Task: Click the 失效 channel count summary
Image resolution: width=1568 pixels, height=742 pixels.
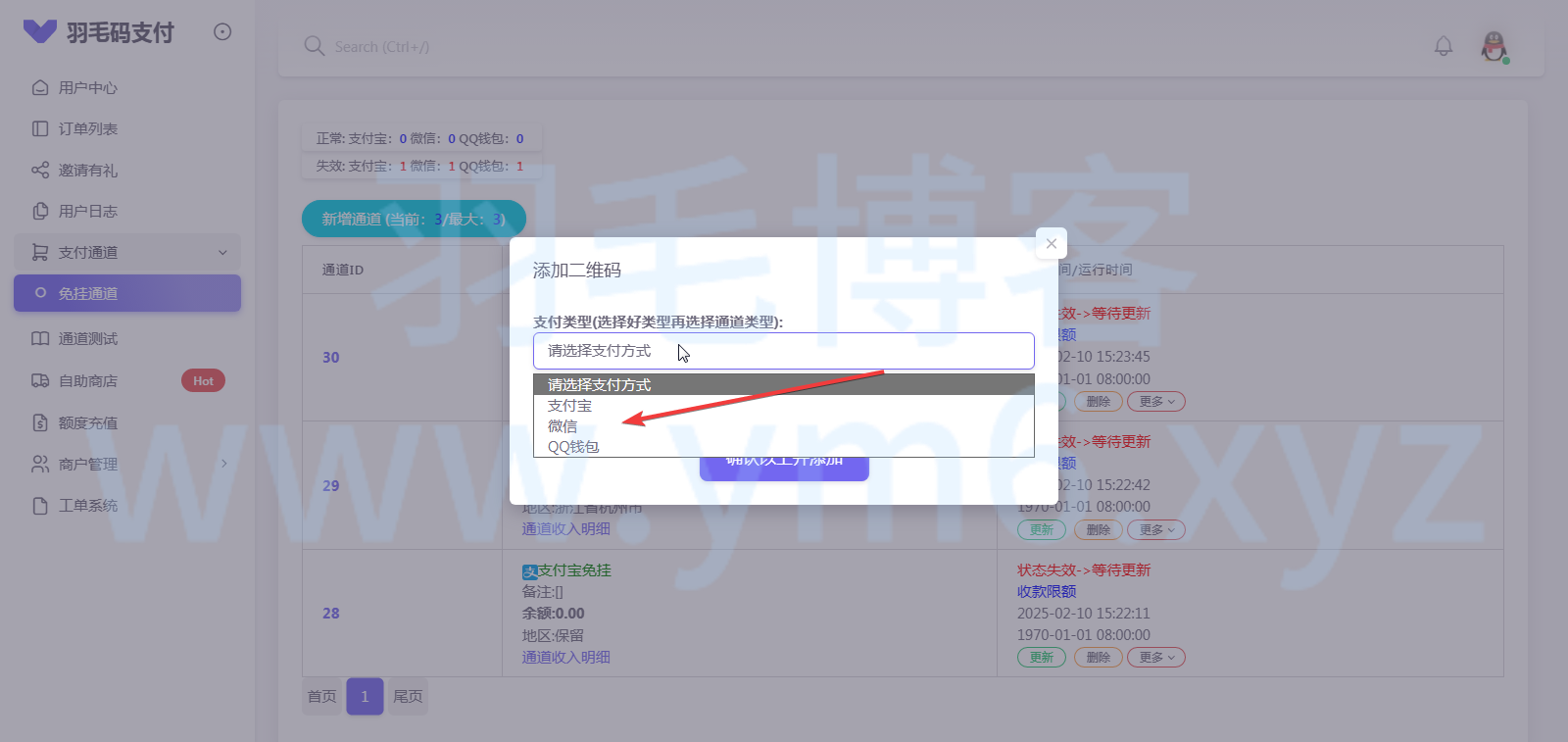Action: [x=420, y=166]
